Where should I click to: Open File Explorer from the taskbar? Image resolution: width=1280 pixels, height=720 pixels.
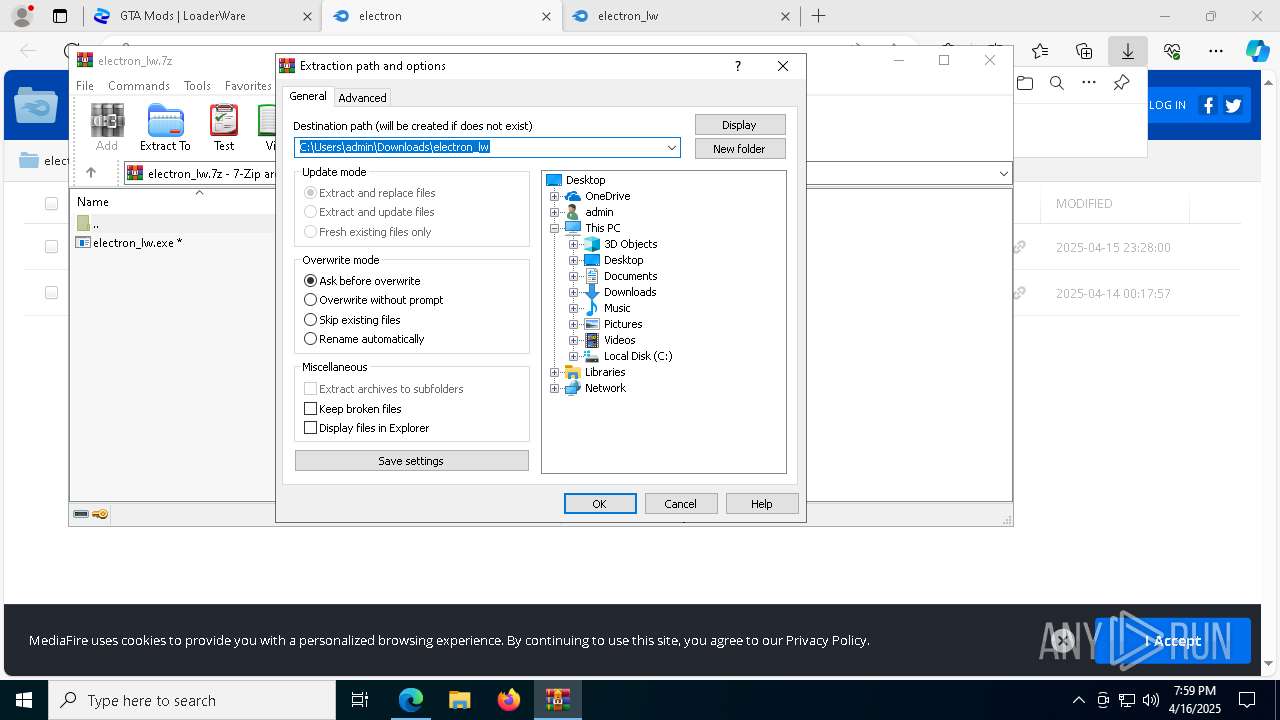point(459,700)
